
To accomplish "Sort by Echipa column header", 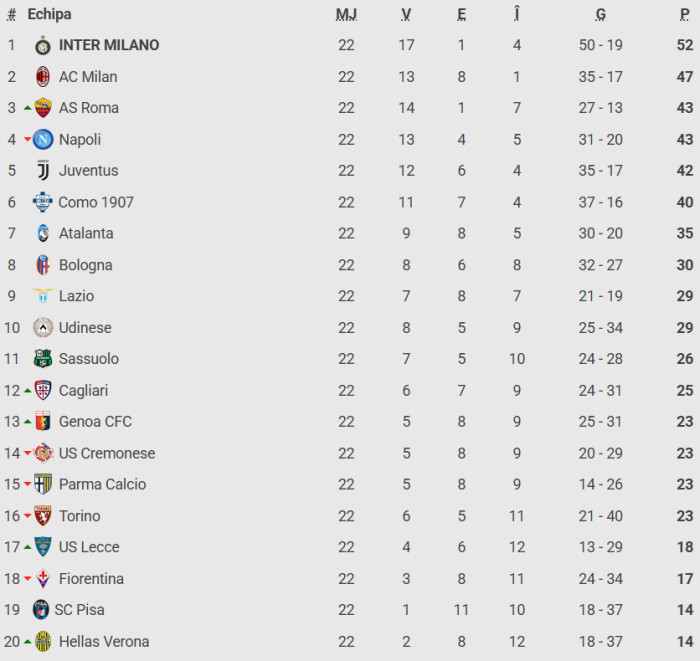I will [x=49, y=14].
